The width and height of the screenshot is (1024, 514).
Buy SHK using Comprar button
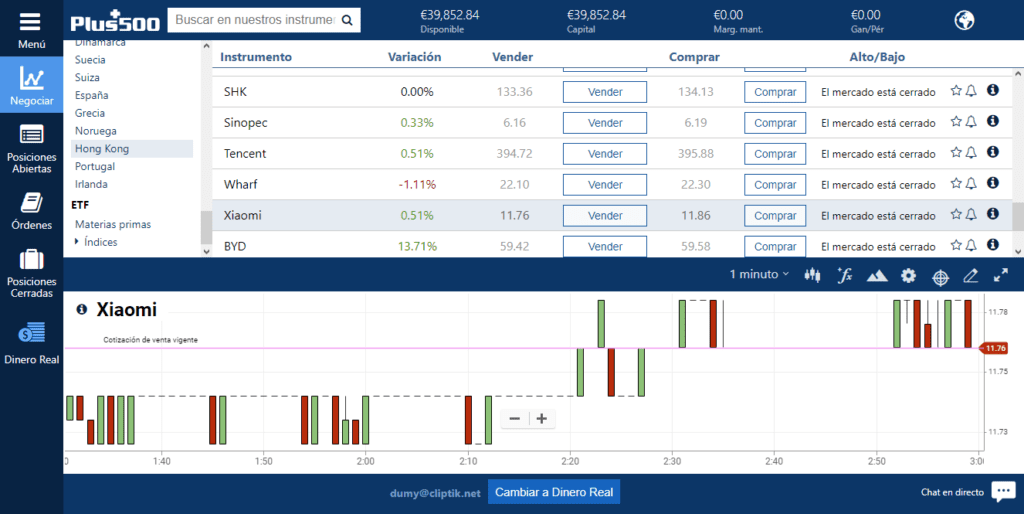coord(775,92)
